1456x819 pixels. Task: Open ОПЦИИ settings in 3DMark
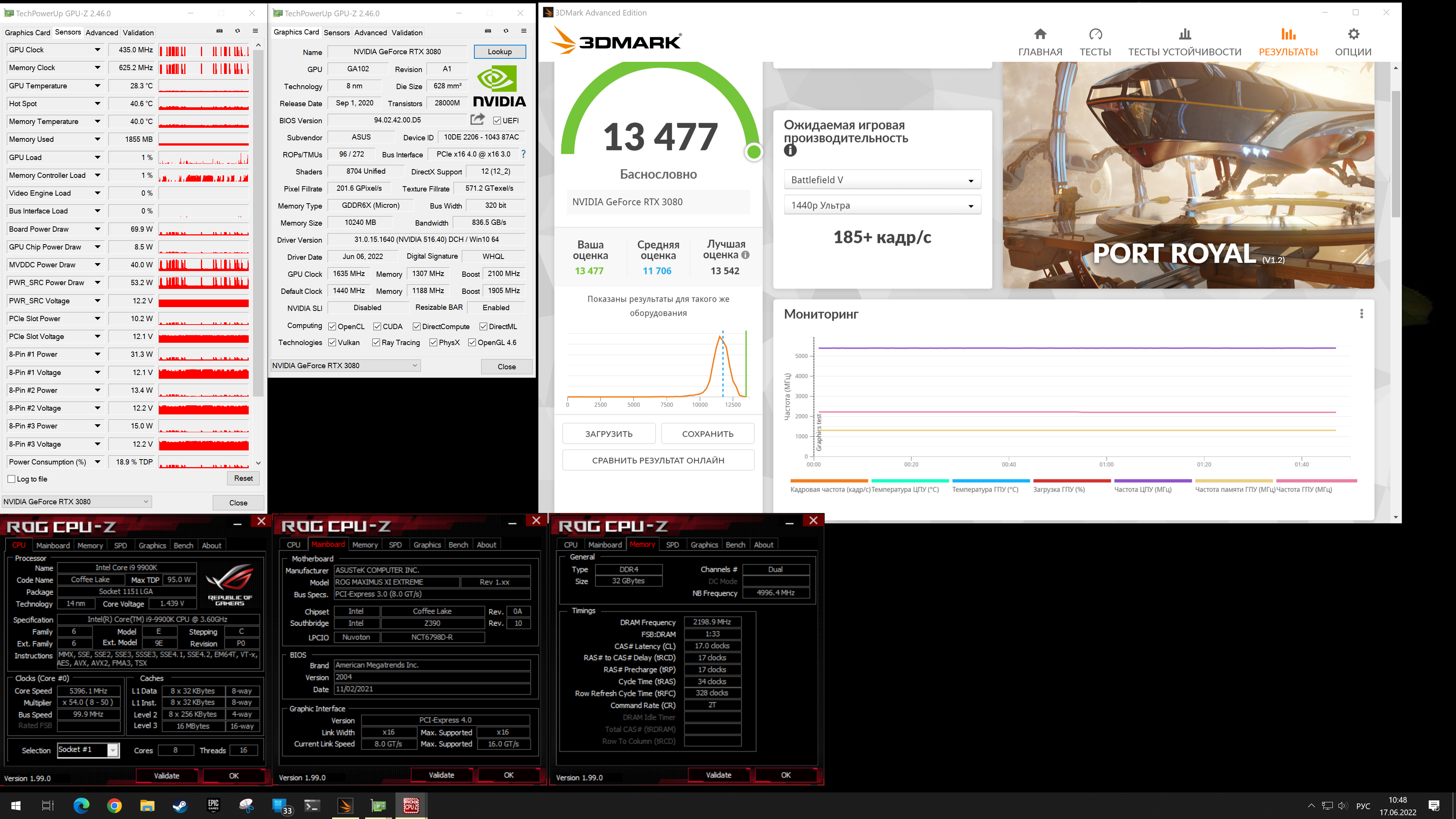1353,42
